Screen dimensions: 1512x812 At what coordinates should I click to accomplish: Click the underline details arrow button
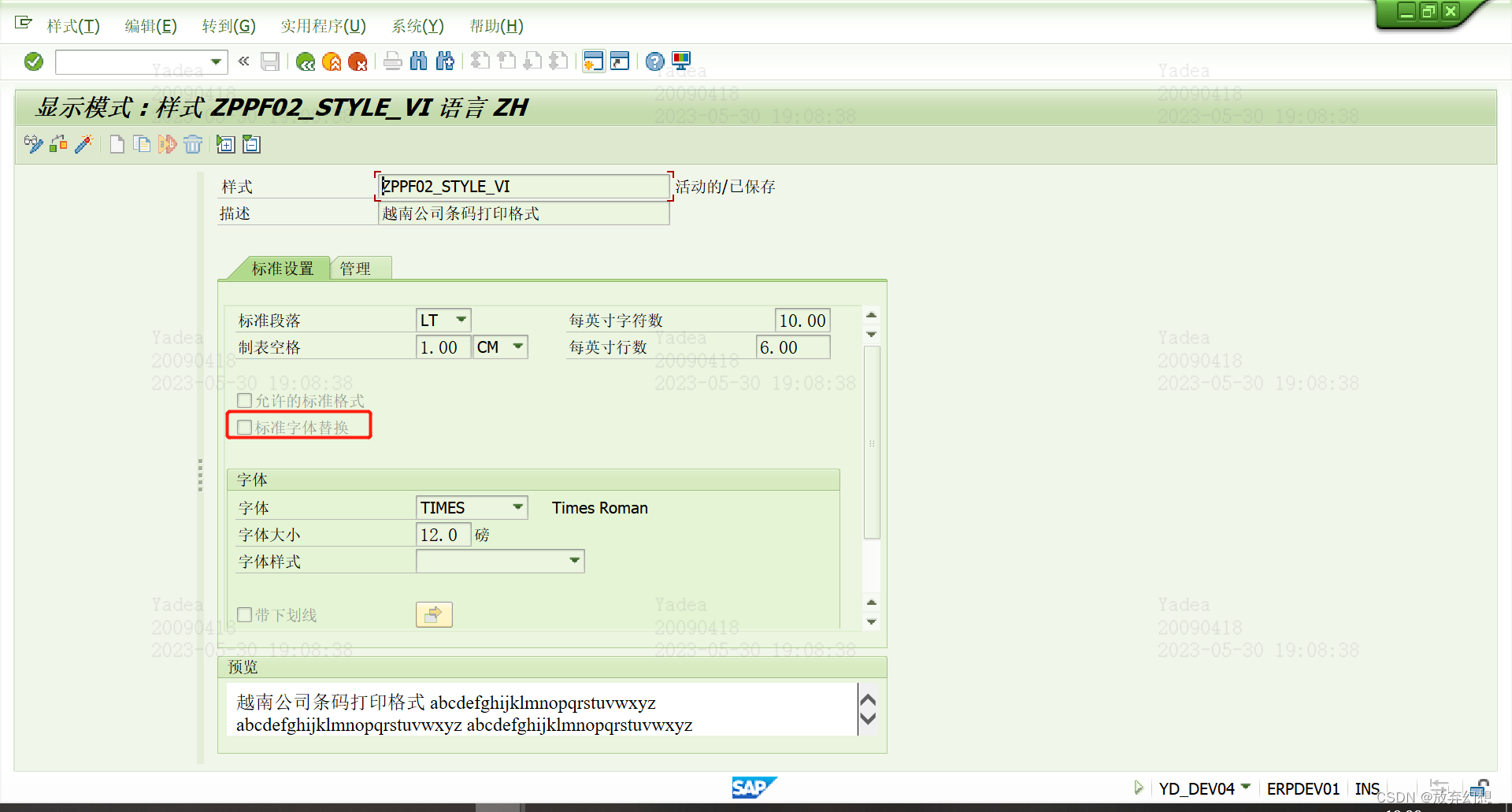coord(434,614)
